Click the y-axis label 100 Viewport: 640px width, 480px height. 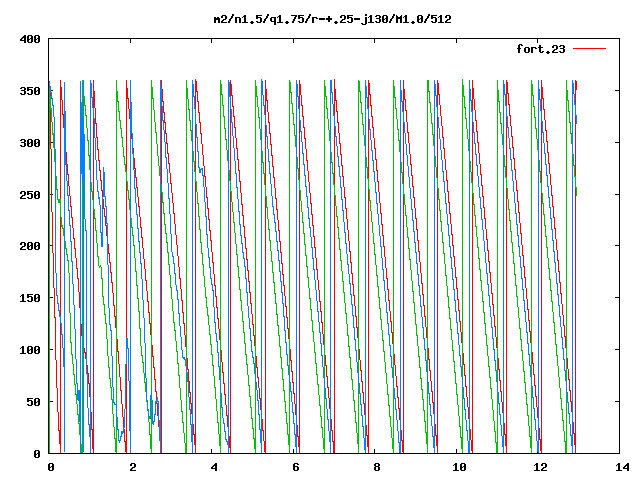[x=30, y=350]
